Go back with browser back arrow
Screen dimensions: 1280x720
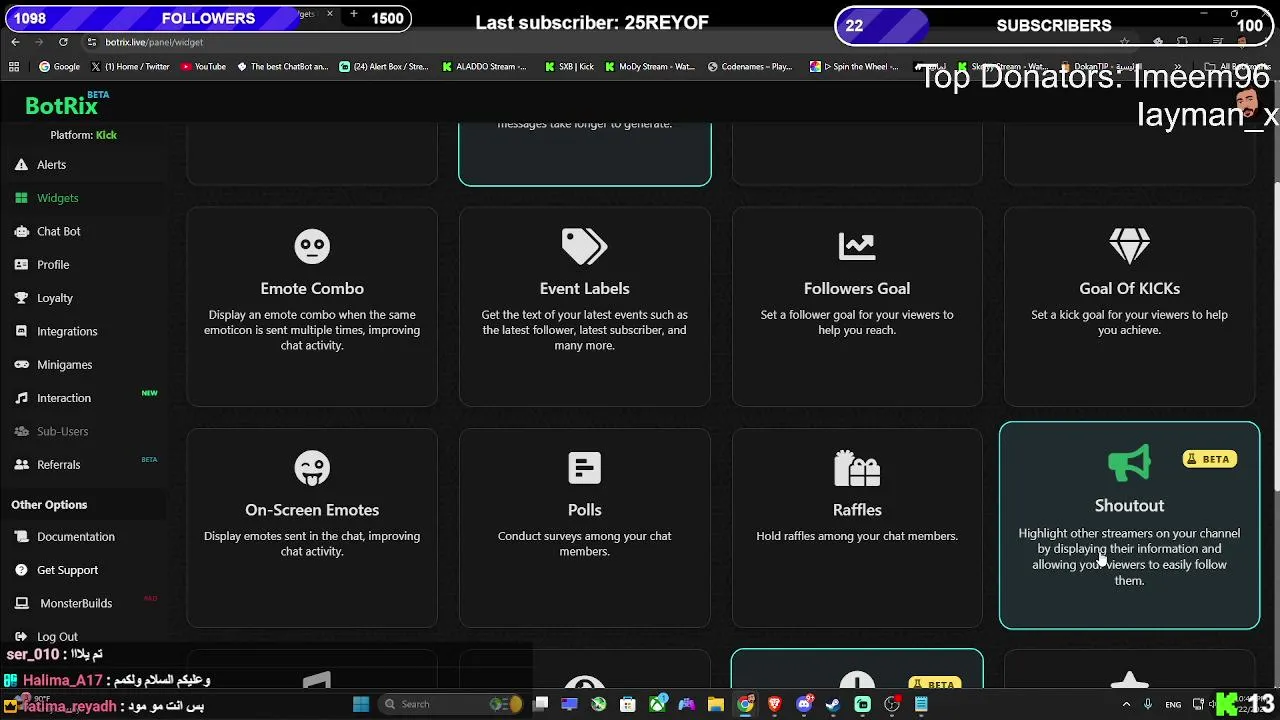(15, 42)
